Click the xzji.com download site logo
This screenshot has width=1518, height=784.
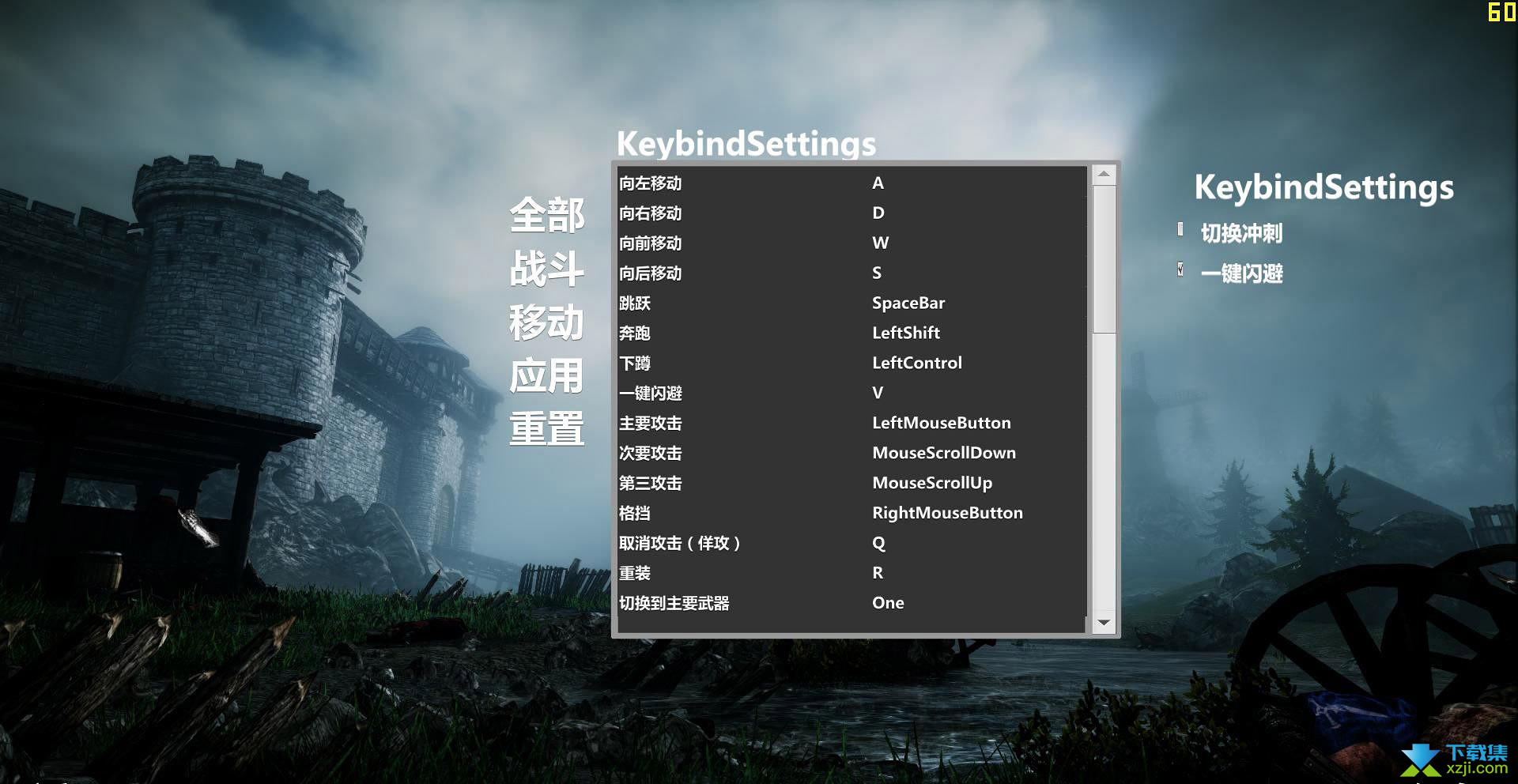point(1454,759)
